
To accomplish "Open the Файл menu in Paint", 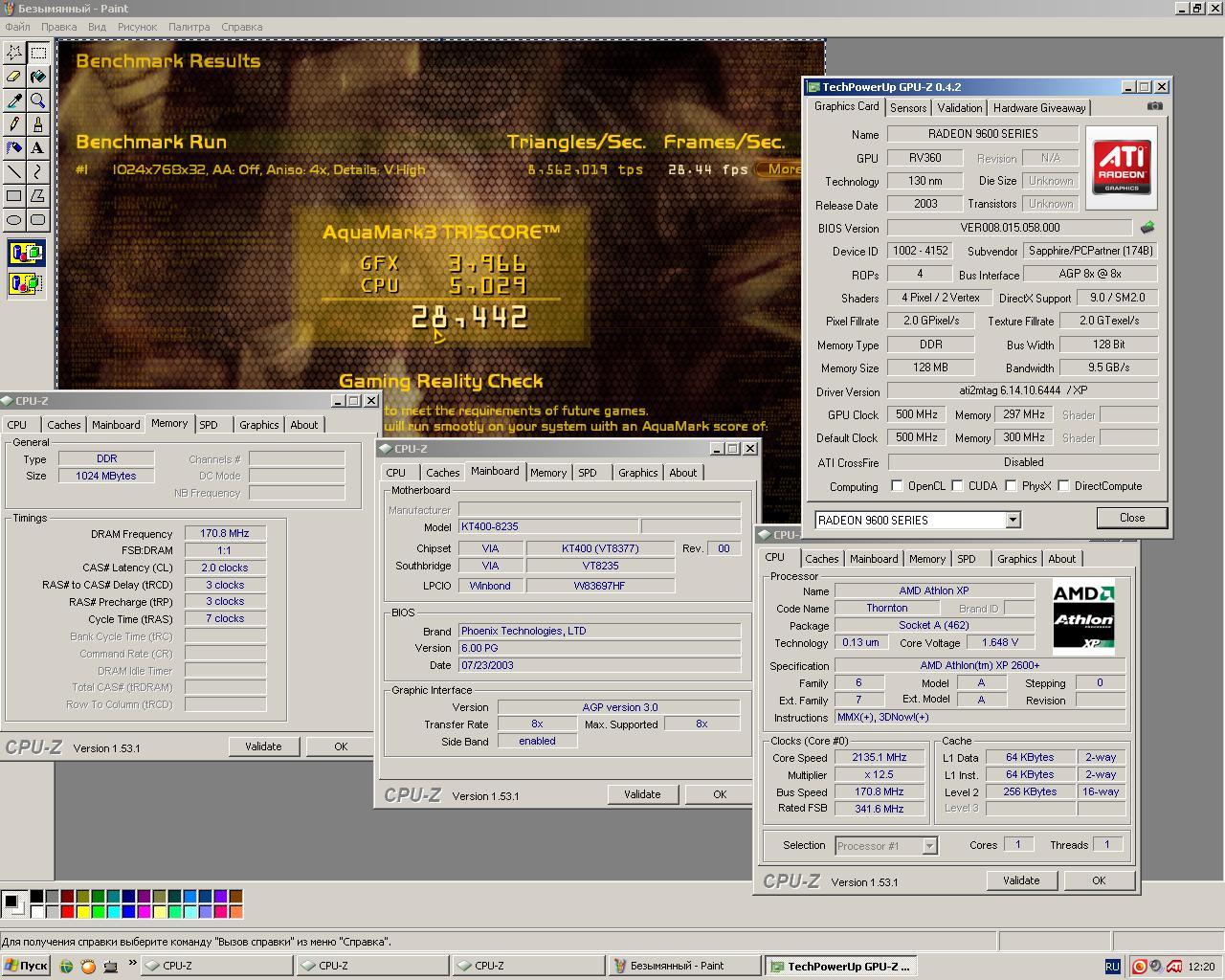I will coord(17,27).
